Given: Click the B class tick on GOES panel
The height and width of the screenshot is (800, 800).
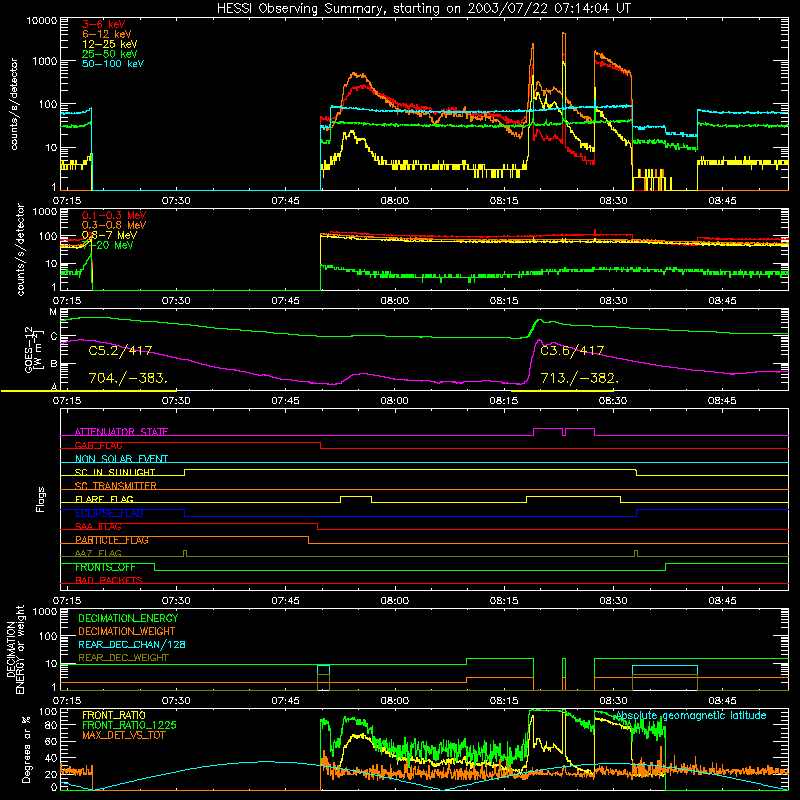Looking at the screenshot, I should [x=54, y=364].
